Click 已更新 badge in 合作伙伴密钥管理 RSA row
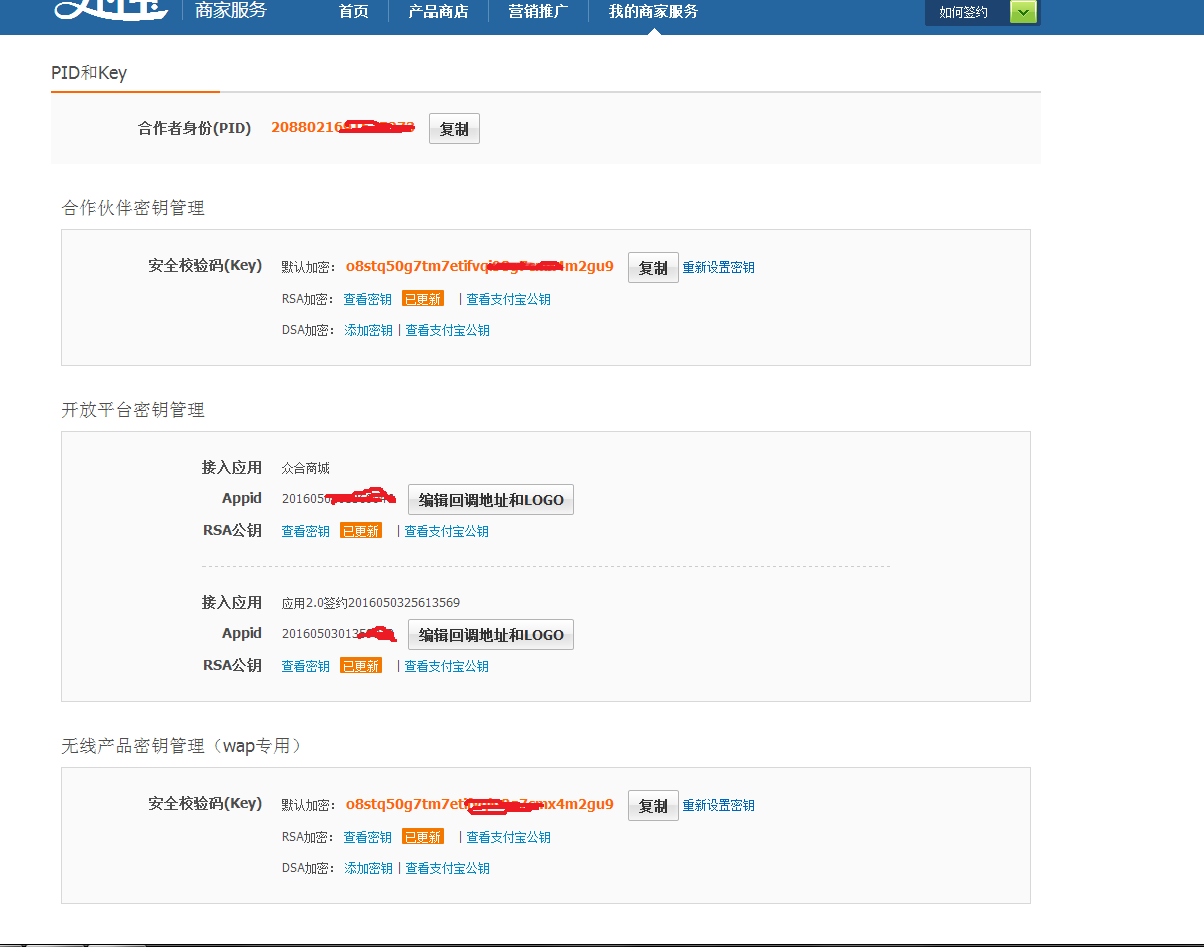1204x947 pixels. click(423, 299)
